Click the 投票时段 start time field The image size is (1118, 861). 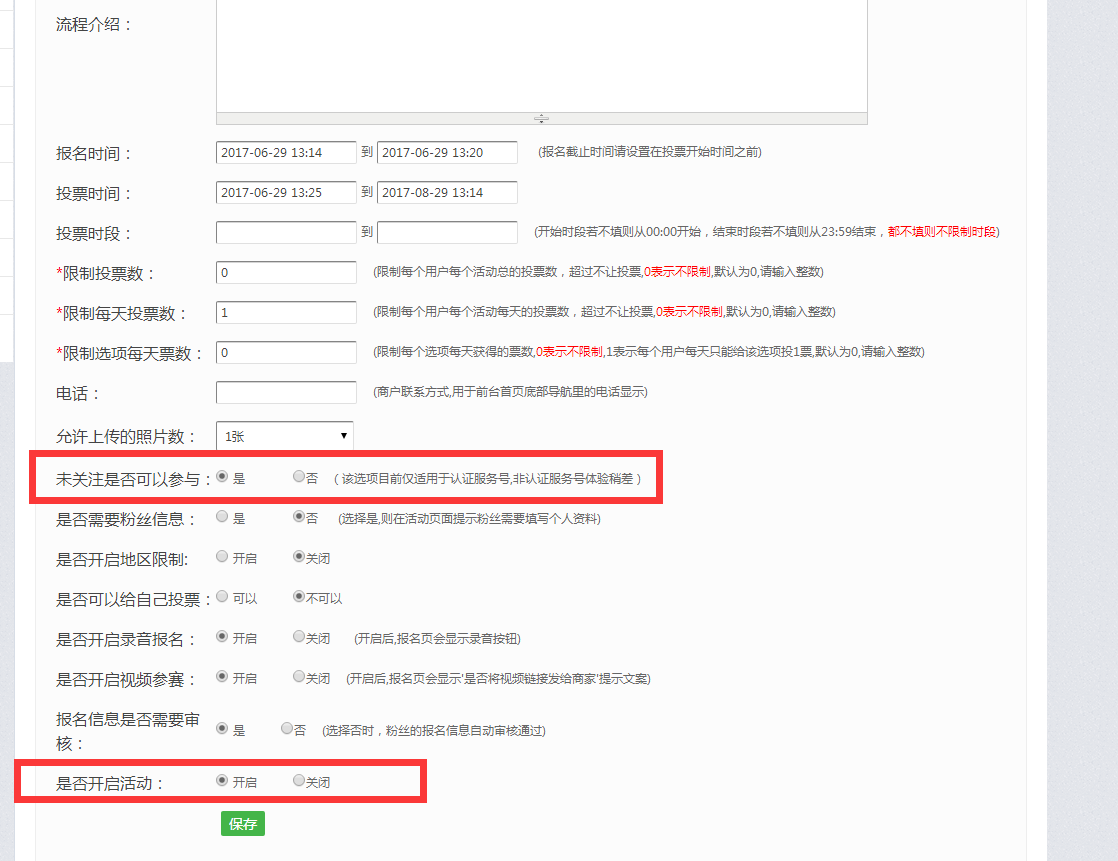tap(285, 231)
